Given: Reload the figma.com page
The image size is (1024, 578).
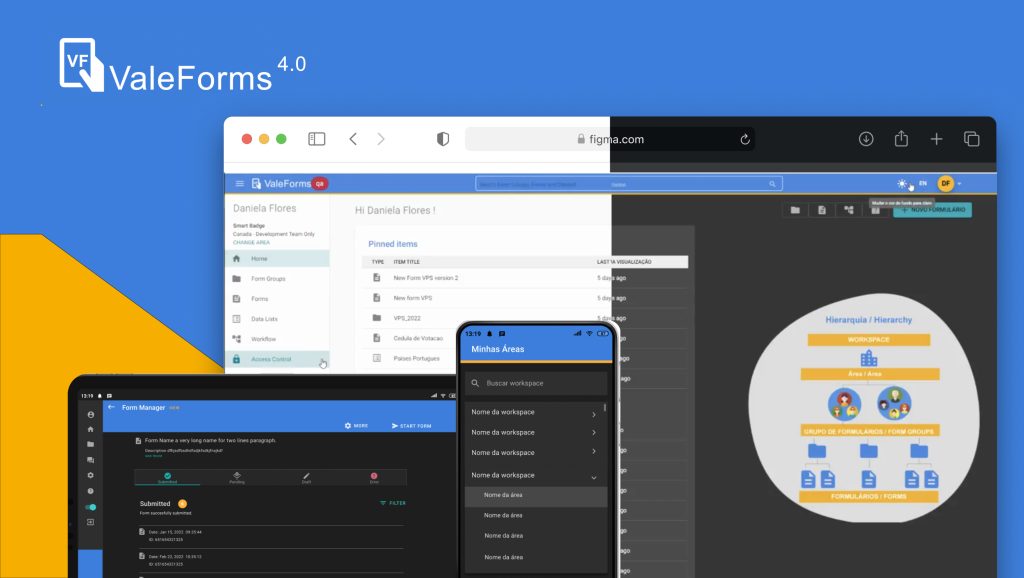Looking at the screenshot, I should (x=744, y=139).
